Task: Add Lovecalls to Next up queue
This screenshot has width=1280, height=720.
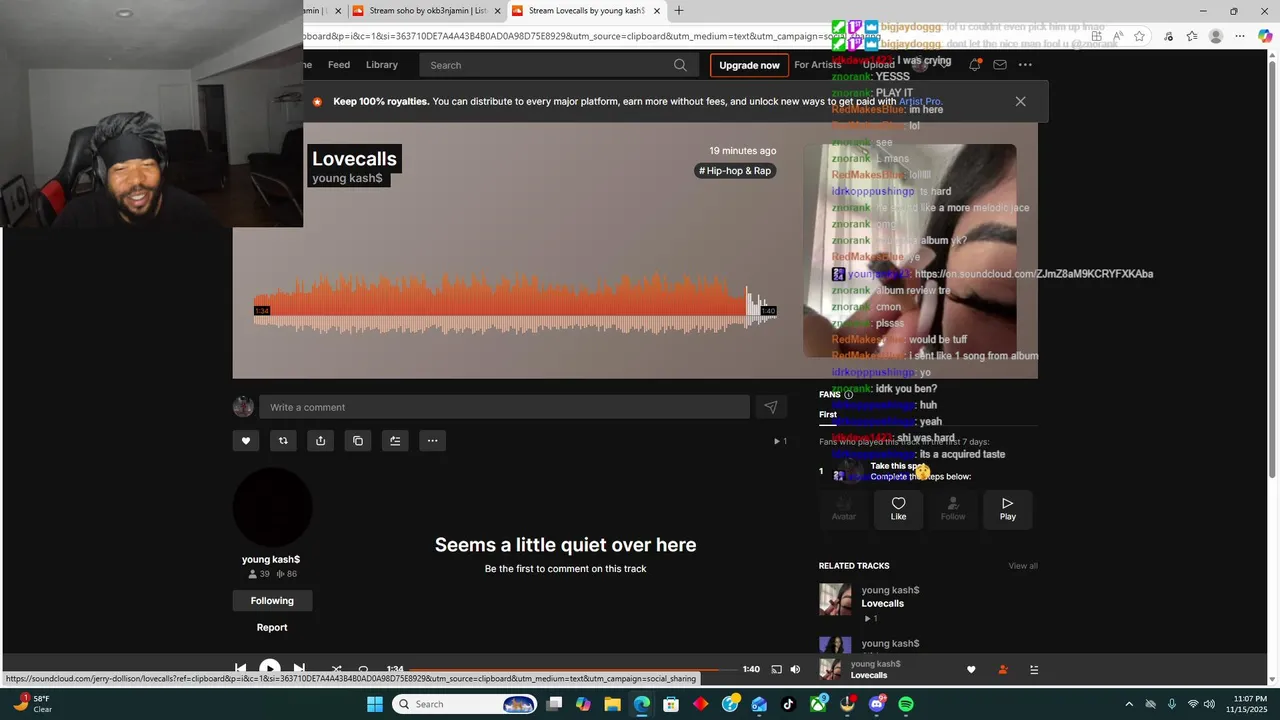Action: (395, 440)
